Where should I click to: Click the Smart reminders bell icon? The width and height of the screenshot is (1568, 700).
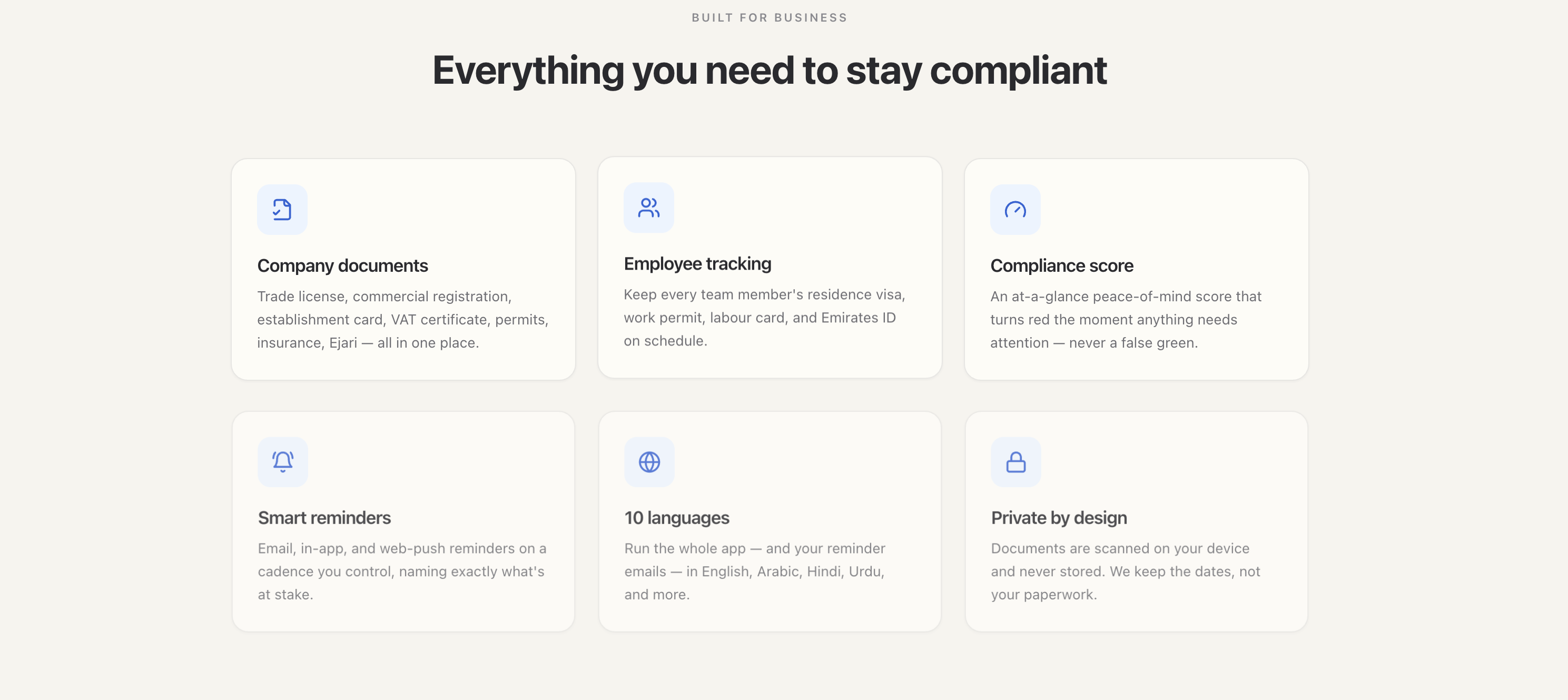[x=282, y=461]
